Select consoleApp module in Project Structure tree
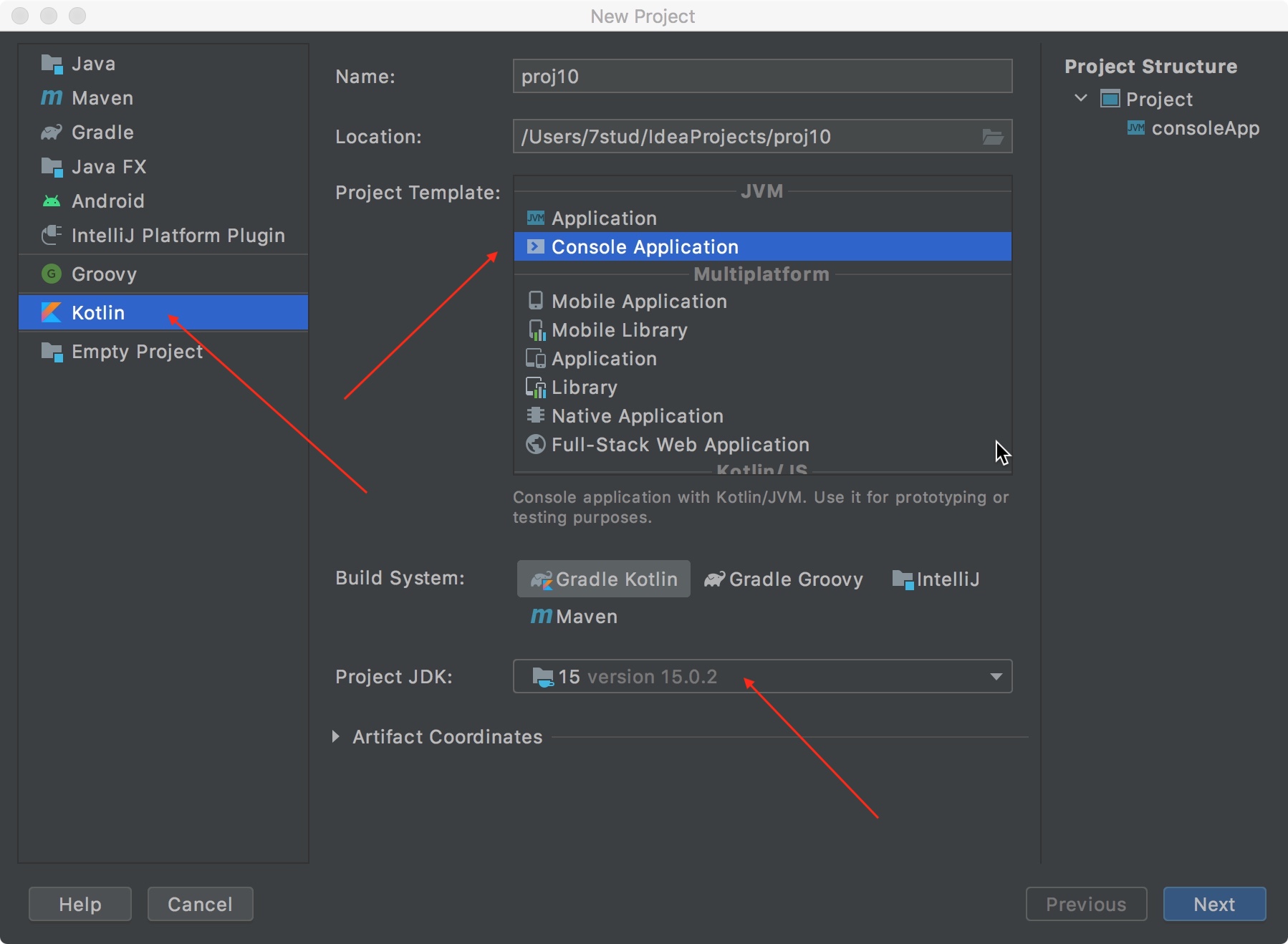Viewport: 1288px width, 944px height. tap(1204, 128)
